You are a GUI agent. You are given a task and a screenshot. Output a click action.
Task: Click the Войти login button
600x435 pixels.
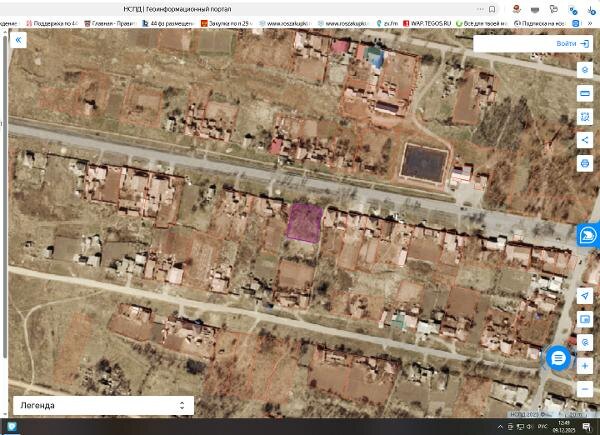tap(572, 44)
